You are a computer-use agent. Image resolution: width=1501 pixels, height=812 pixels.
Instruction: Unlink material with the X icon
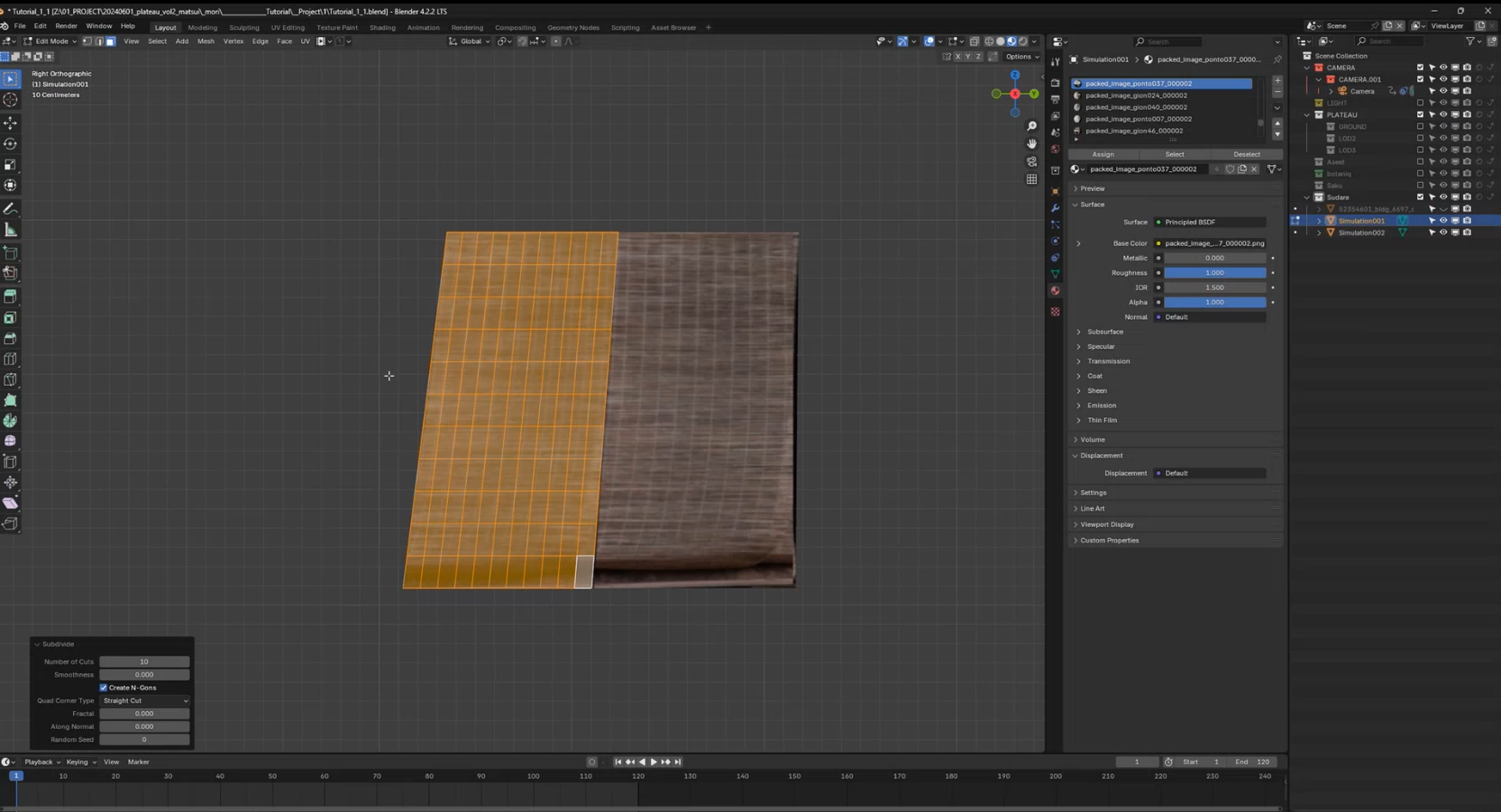point(1254,169)
